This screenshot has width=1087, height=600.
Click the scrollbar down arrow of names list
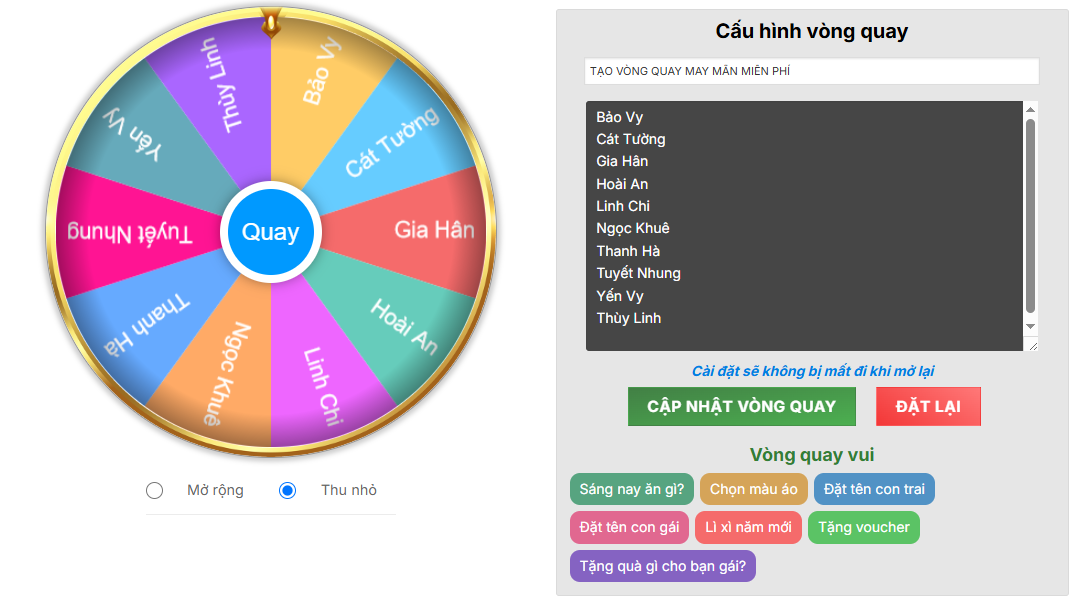pos(1031,326)
